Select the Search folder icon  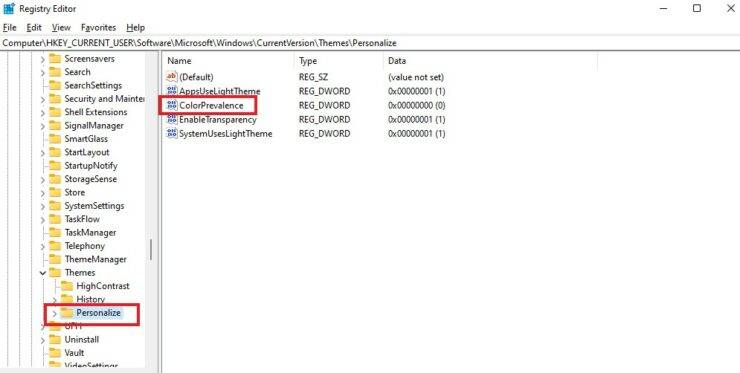click(x=55, y=72)
